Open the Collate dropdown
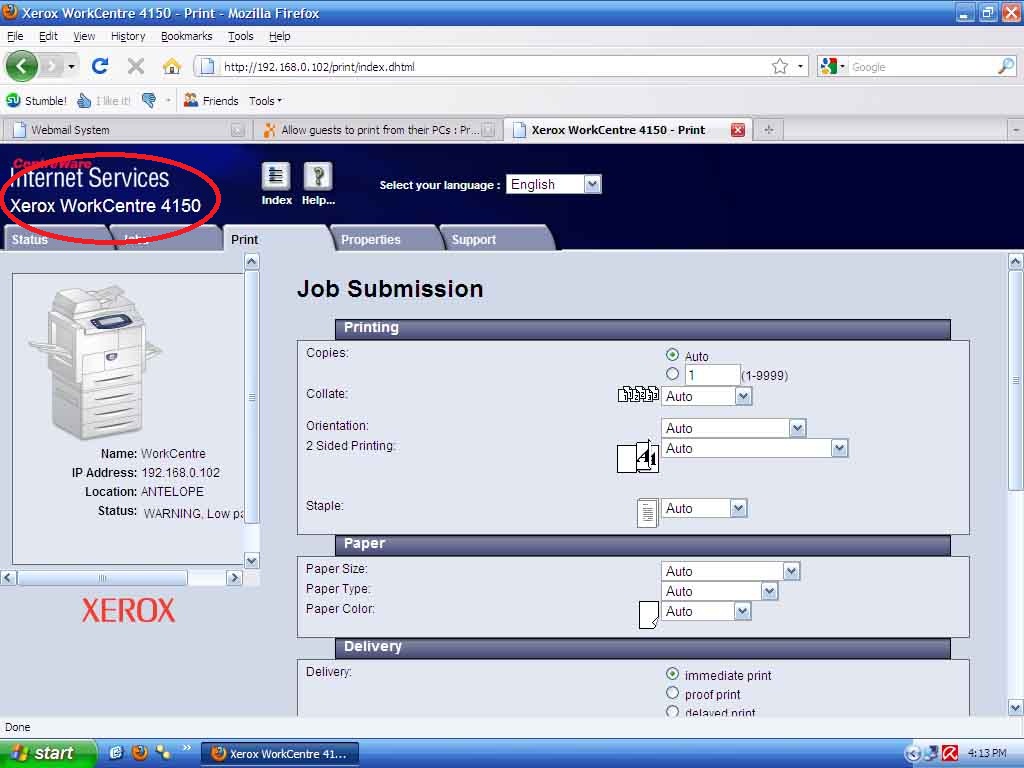 pyautogui.click(x=707, y=396)
